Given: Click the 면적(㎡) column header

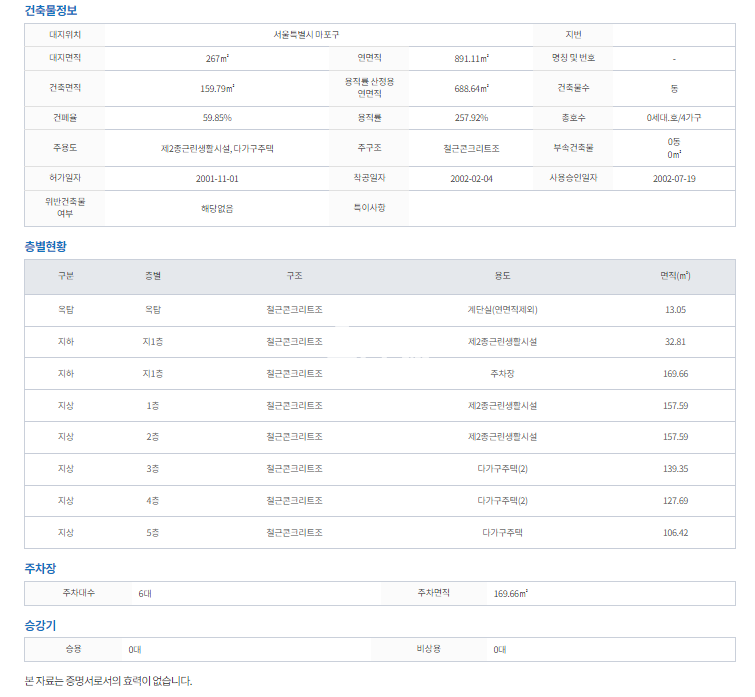Looking at the screenshot, I should 675,276.
